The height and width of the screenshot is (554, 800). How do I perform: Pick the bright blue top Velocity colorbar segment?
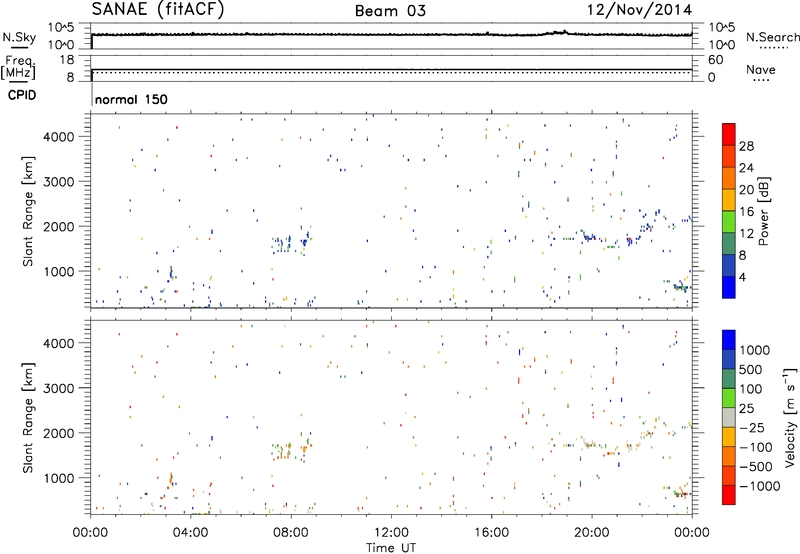pos(729,340)
